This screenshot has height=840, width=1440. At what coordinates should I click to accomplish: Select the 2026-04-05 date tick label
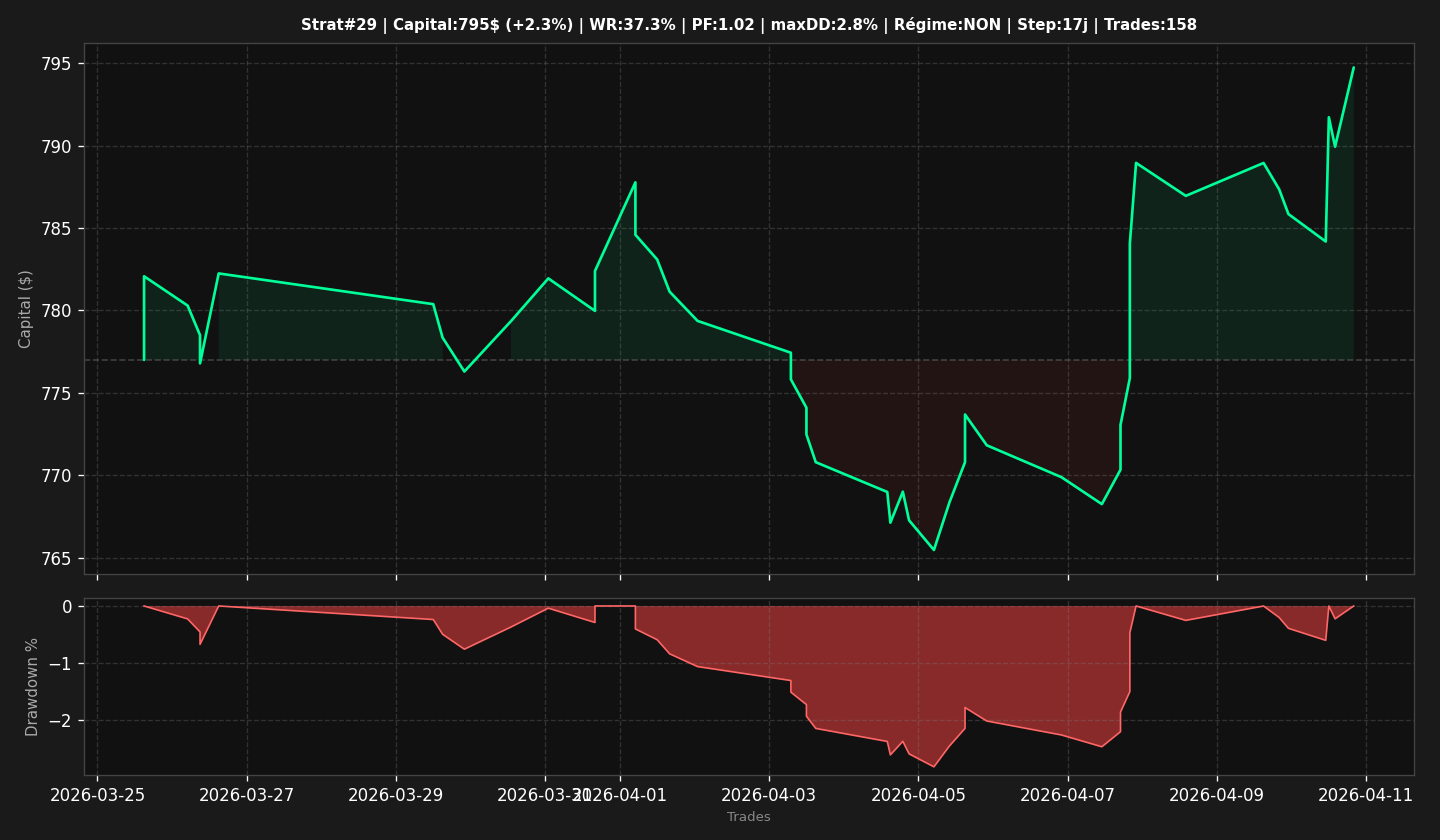click(918, 795)
